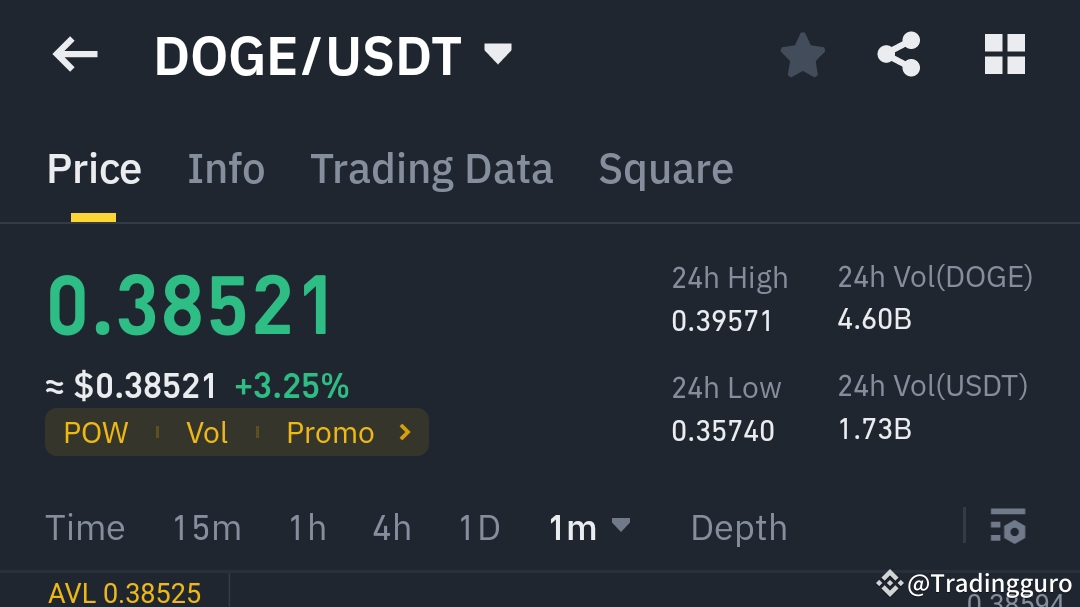Image resolution: width=1080 pixels, height=607 pixels.
Task: Expand the DOGE/USDT pair selector dropdown
Action: (498, 55)
